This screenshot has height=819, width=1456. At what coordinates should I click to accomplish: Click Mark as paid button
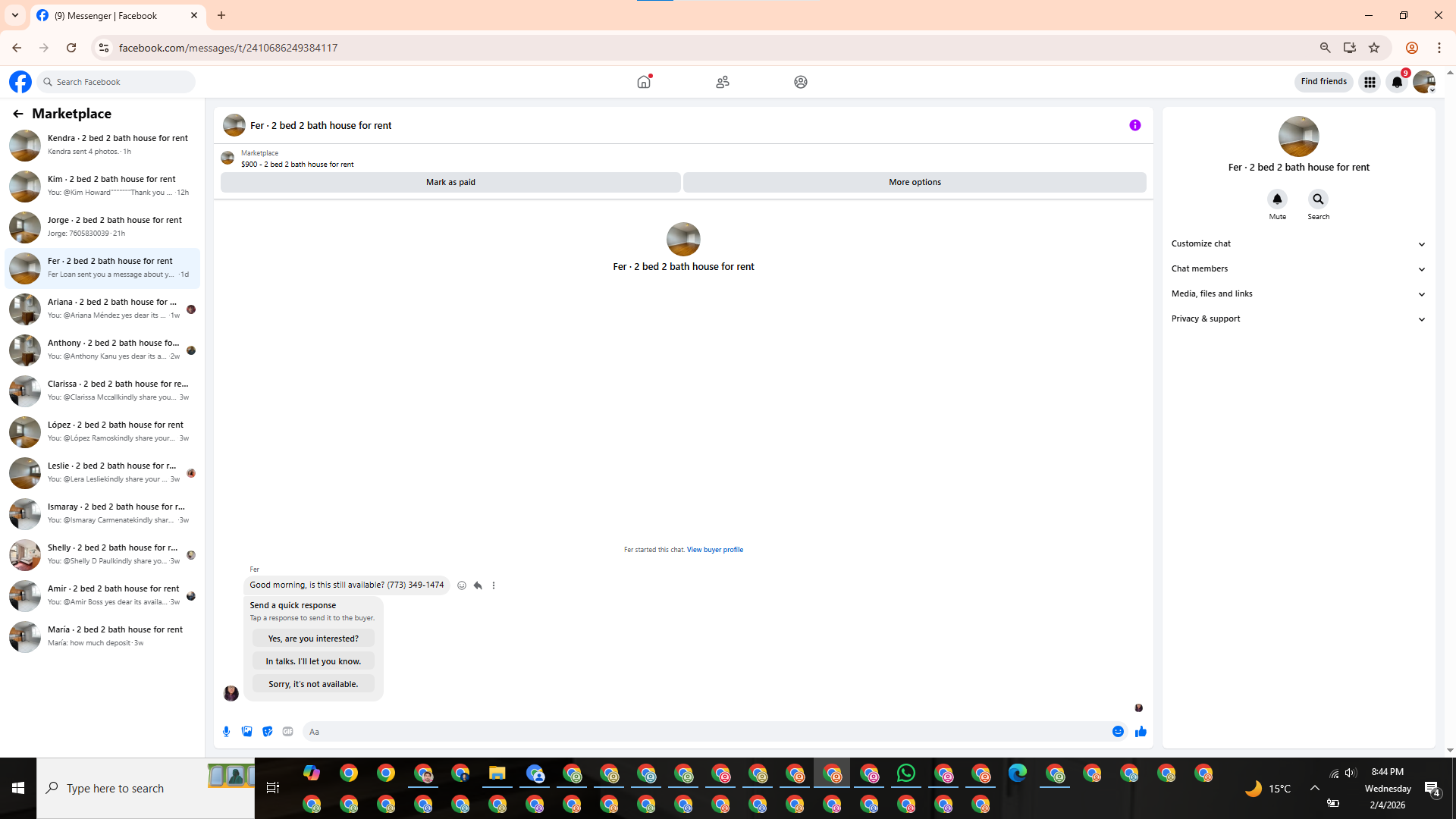point(450,183)
